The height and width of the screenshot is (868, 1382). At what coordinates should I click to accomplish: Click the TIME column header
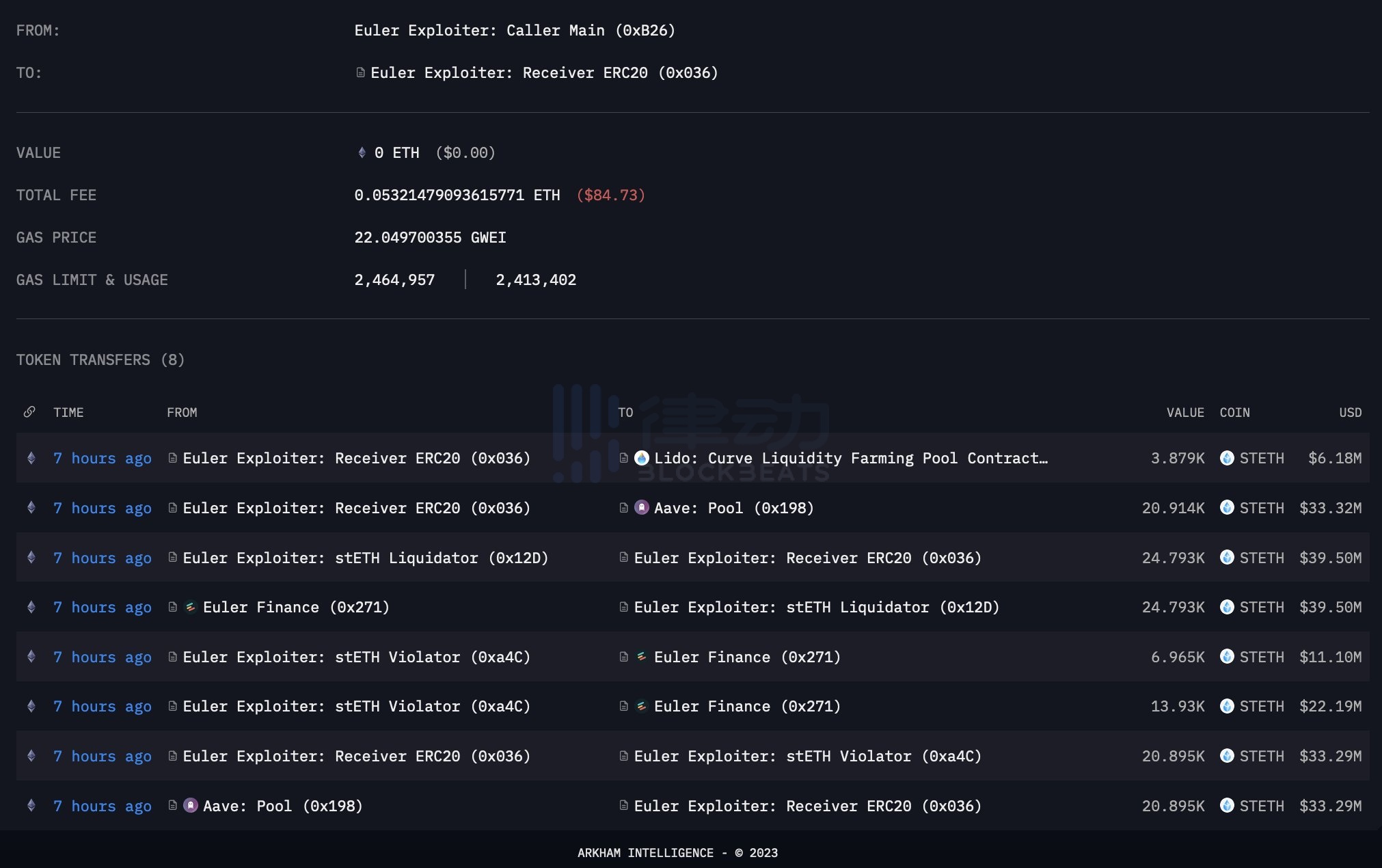pyautogui.click(x=68, y=412)
